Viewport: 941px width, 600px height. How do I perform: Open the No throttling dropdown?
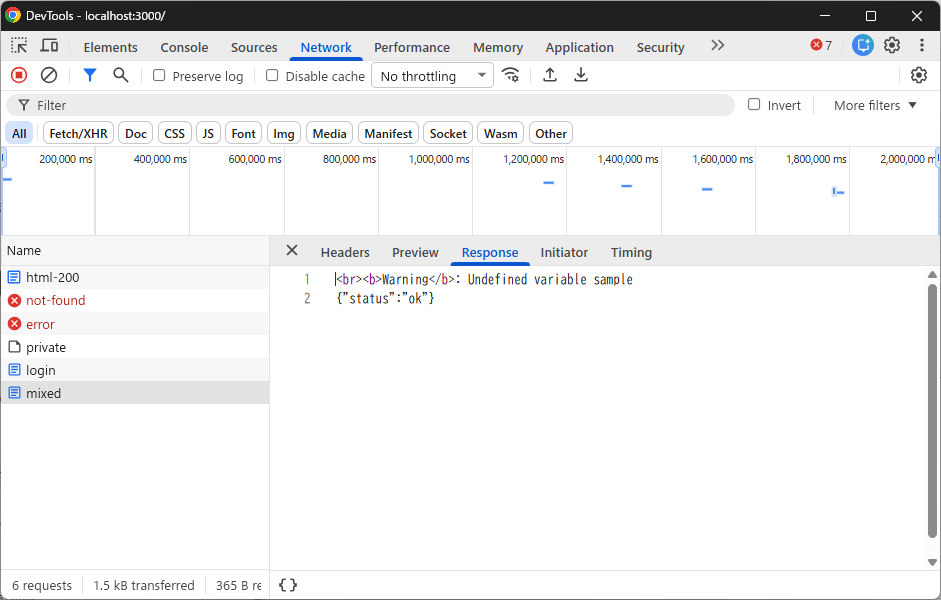click(x=433, y=76)
